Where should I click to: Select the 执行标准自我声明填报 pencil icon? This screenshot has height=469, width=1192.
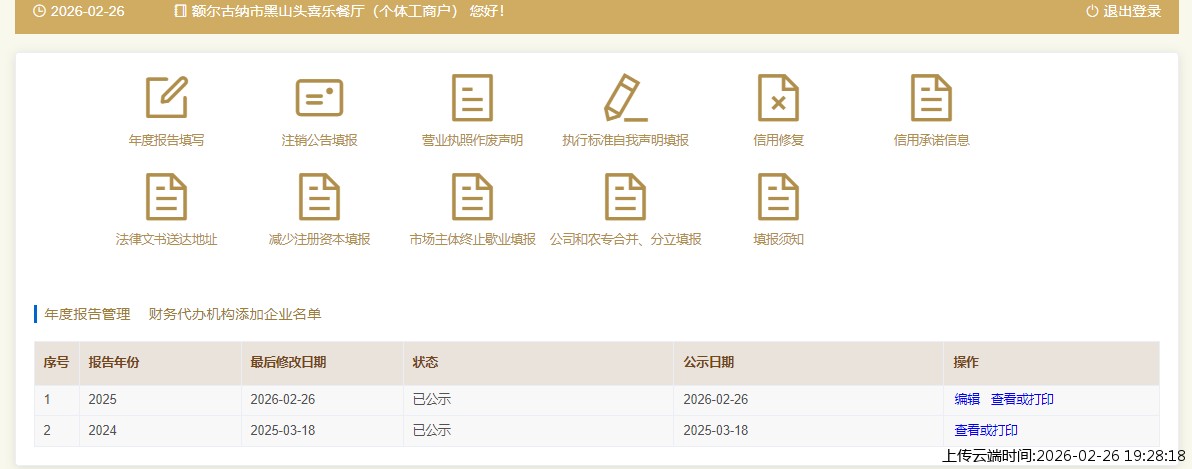pos(625,98)
